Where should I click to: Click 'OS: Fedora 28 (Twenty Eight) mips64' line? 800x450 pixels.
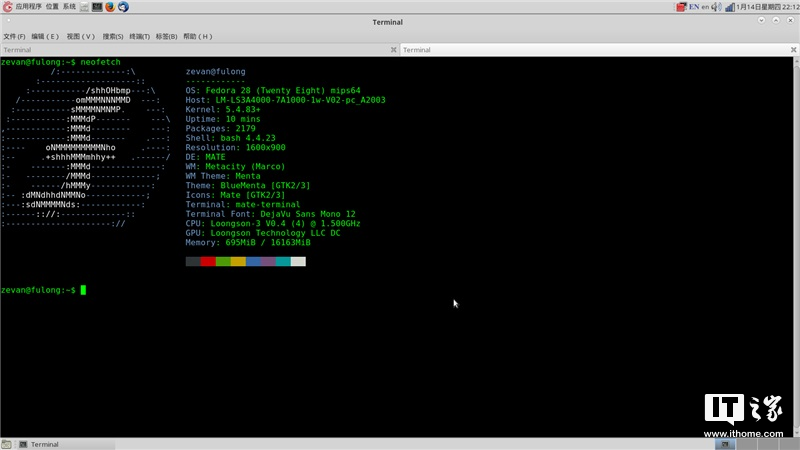click(273, 90)
